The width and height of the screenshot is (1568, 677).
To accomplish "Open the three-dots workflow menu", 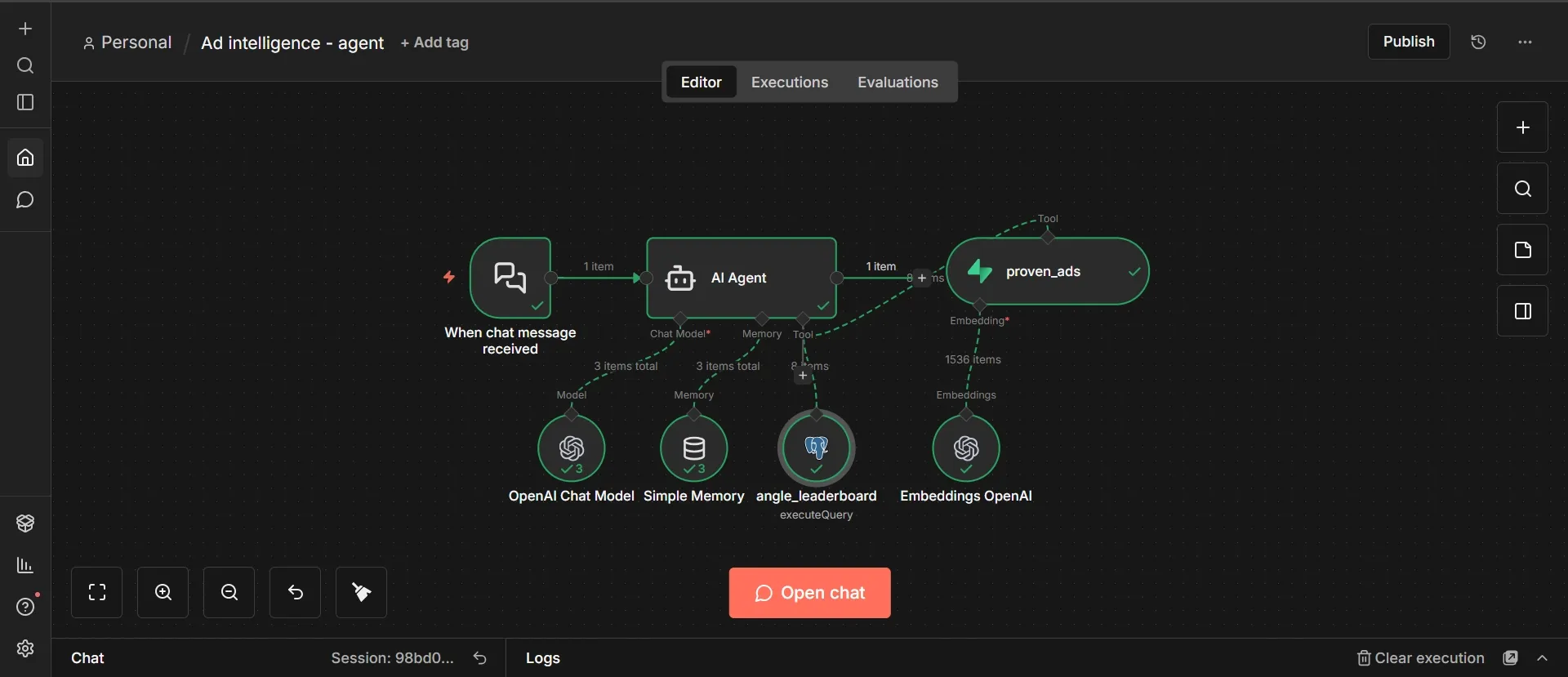I will click(1525, 42).
